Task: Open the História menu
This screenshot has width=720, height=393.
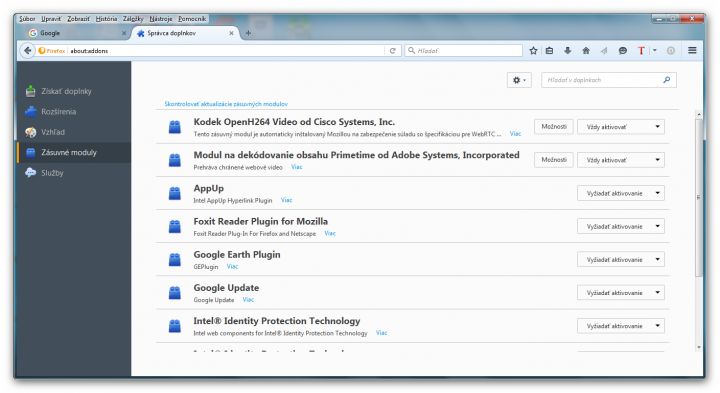Action: 106,19
